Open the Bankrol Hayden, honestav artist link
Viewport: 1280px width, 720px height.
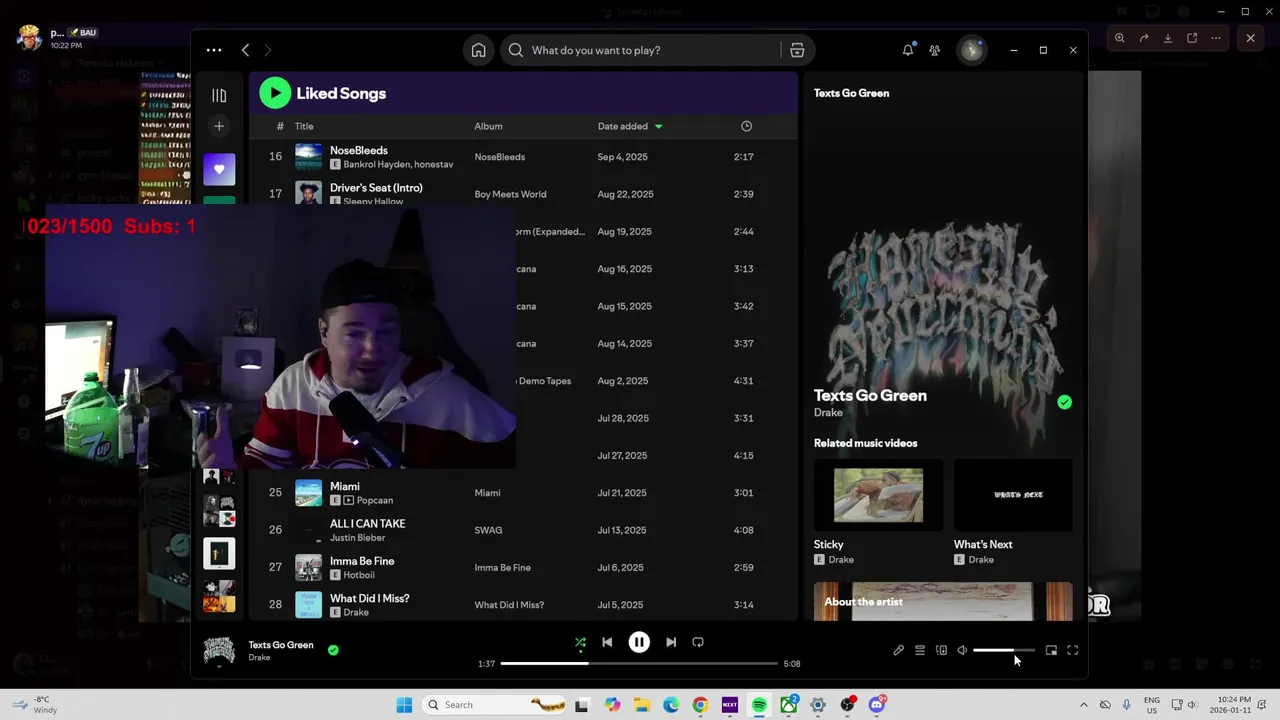[x=398, y=164]
